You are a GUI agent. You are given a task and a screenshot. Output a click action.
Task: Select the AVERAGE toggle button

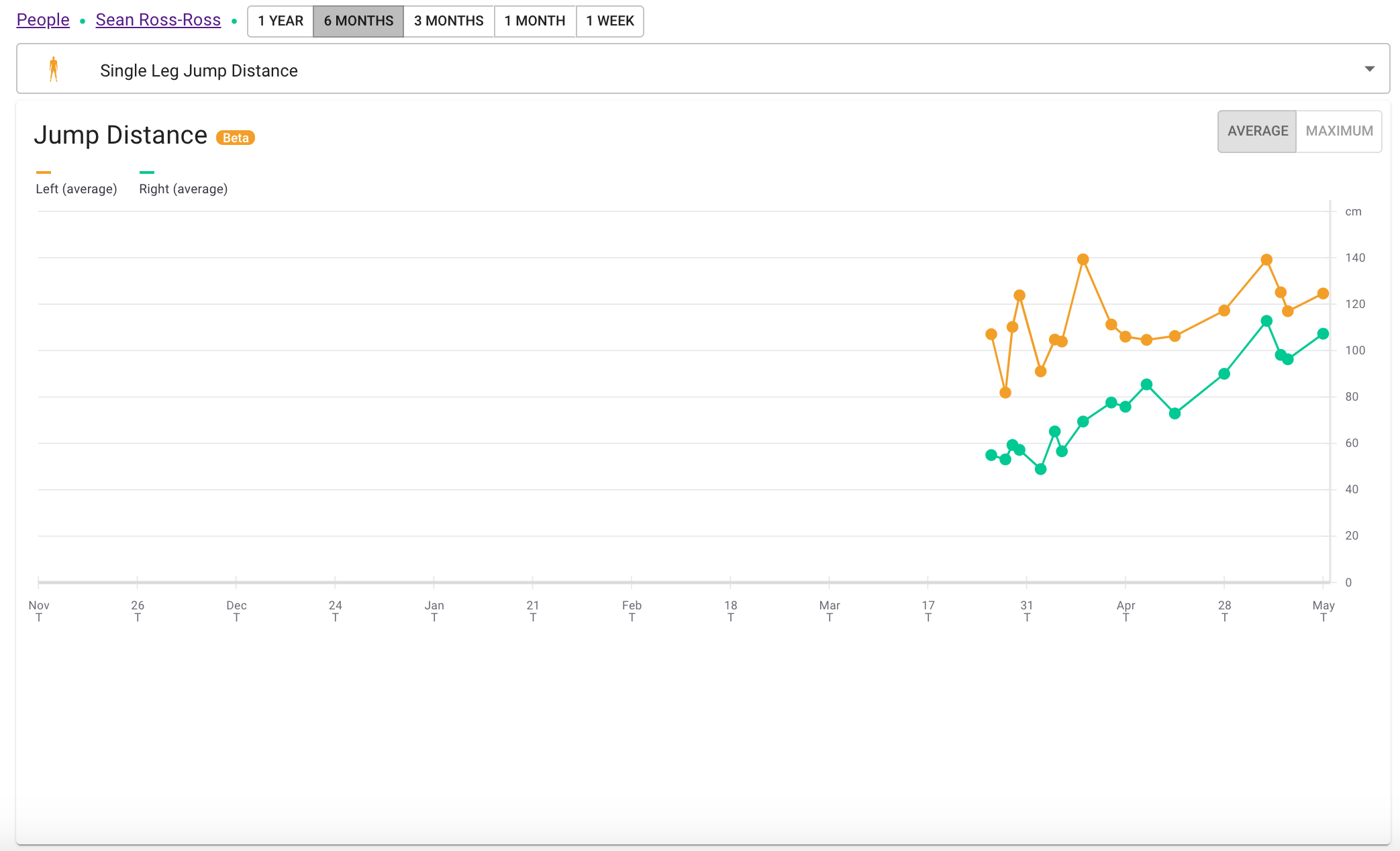point(1257,132)
